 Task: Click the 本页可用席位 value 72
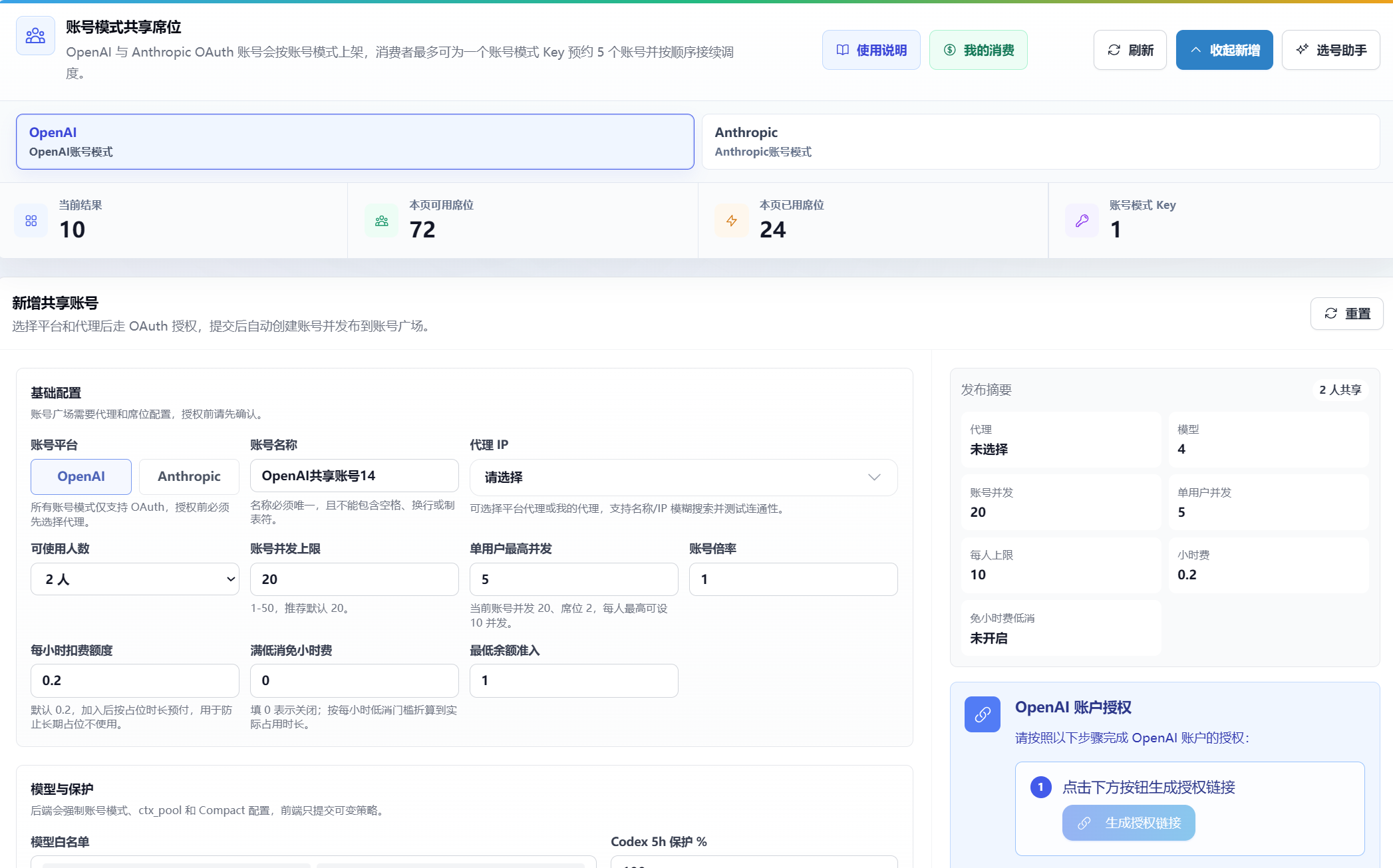[422, 229]
